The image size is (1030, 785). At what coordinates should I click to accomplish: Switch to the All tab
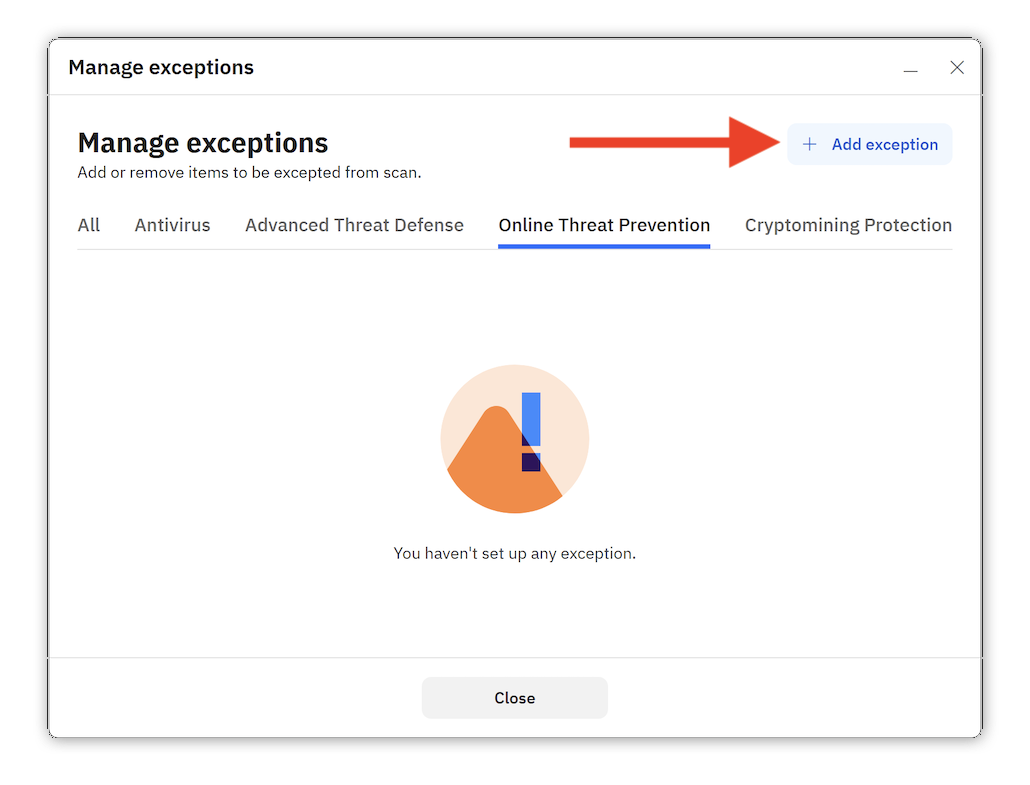[89, 225]
